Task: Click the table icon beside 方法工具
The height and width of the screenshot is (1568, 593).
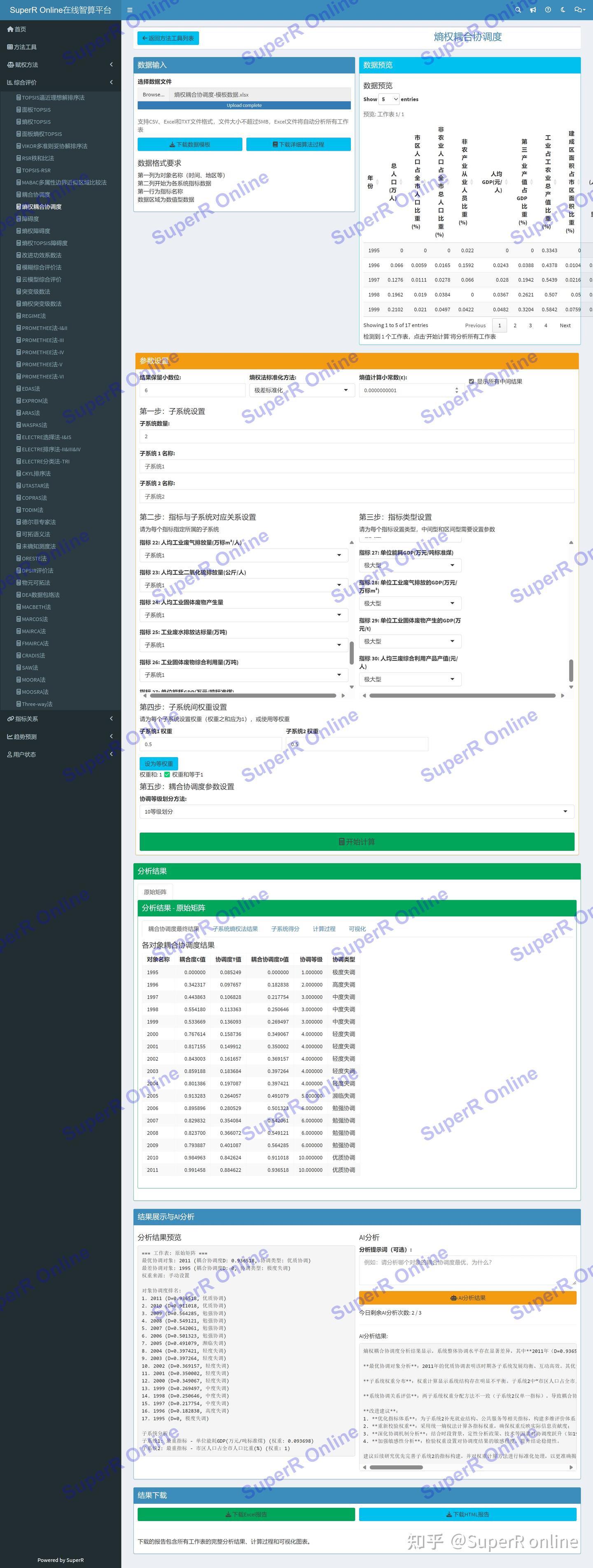Action: pyautogui.click(x=10, y=47)
